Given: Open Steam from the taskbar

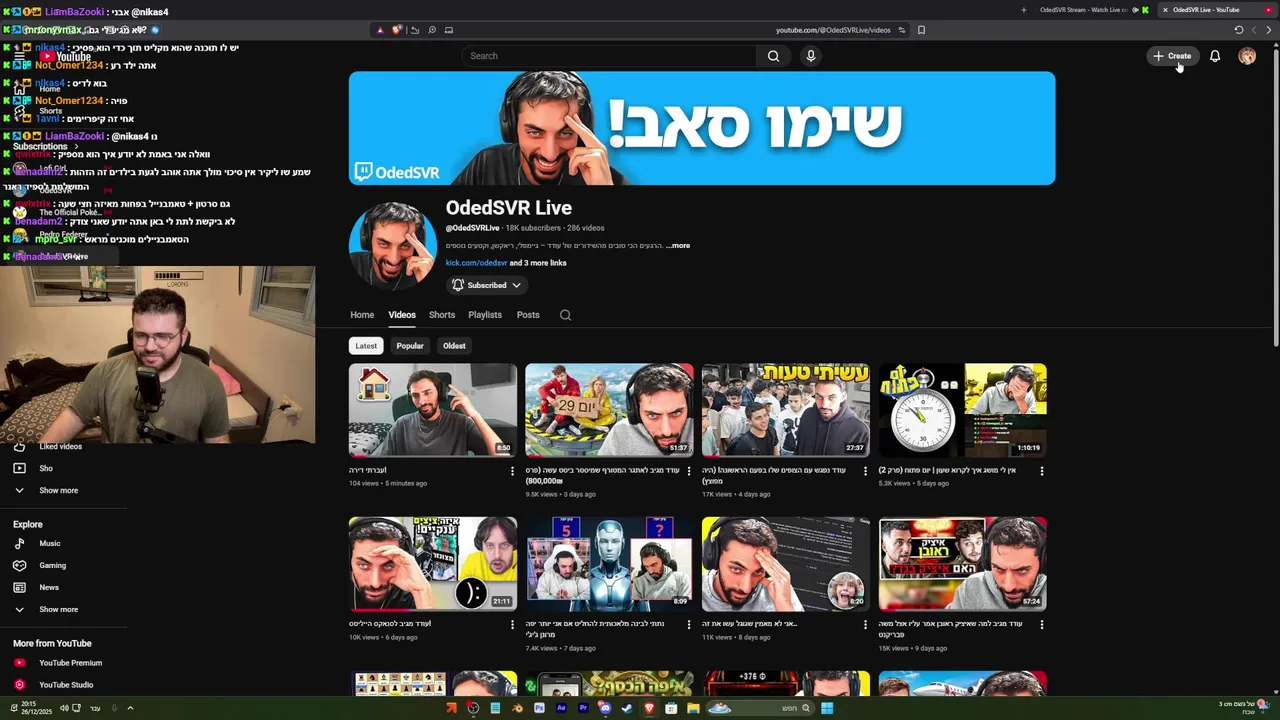Looking at the screenshot, I should click(627, 708).
